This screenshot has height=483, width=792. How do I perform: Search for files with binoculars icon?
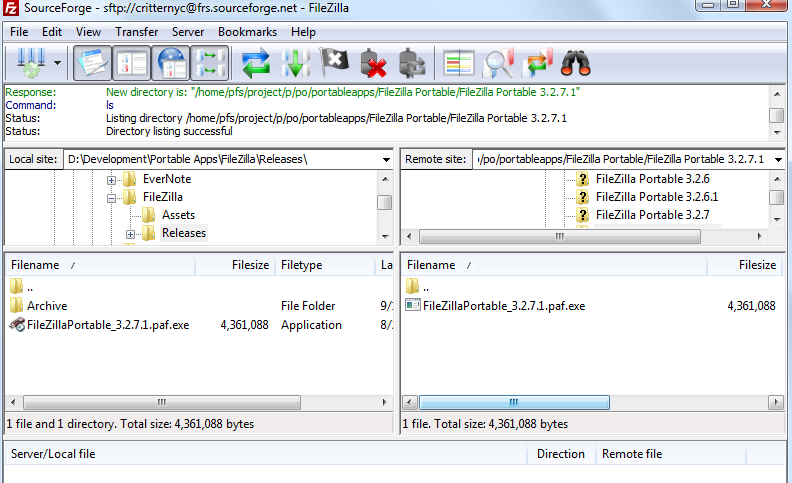(576, 64)
